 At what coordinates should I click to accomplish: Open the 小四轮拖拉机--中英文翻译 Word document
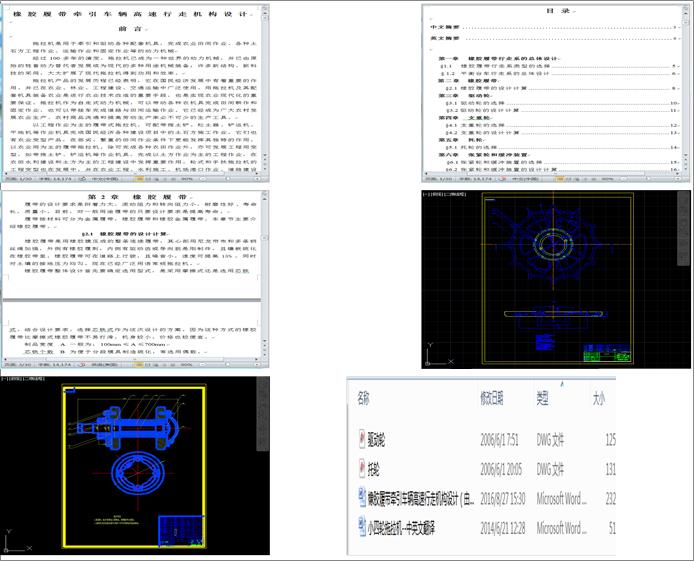coord(401,527)
